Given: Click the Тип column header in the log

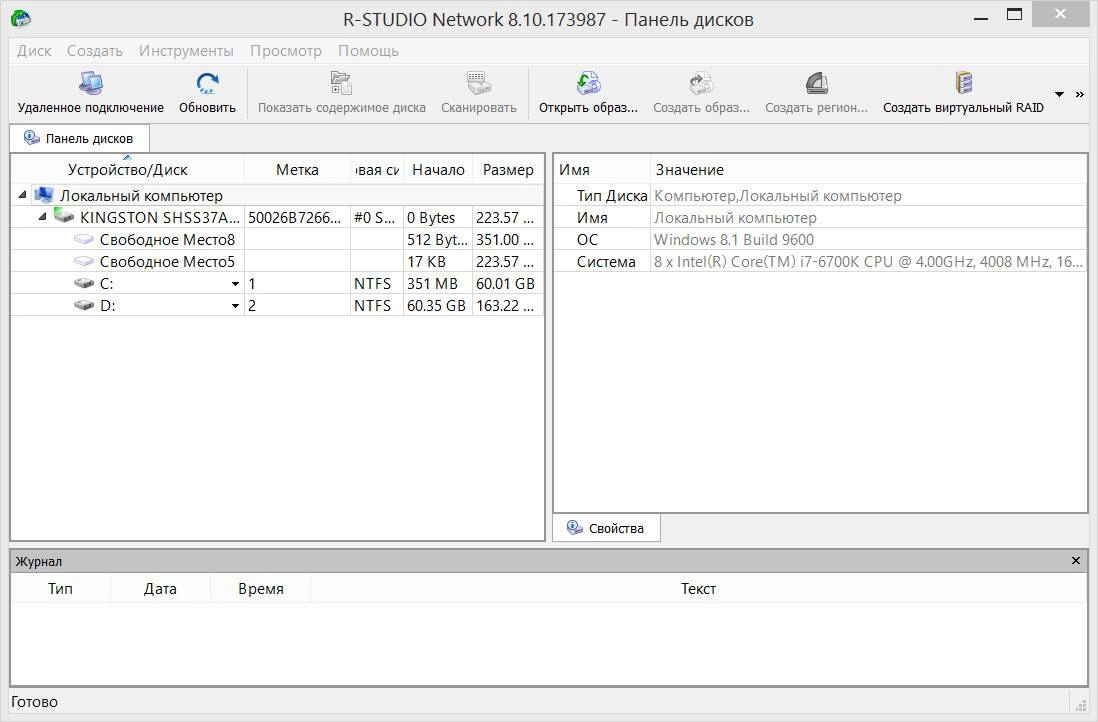Looking at the screenshot, I should (x=60, y=588).
